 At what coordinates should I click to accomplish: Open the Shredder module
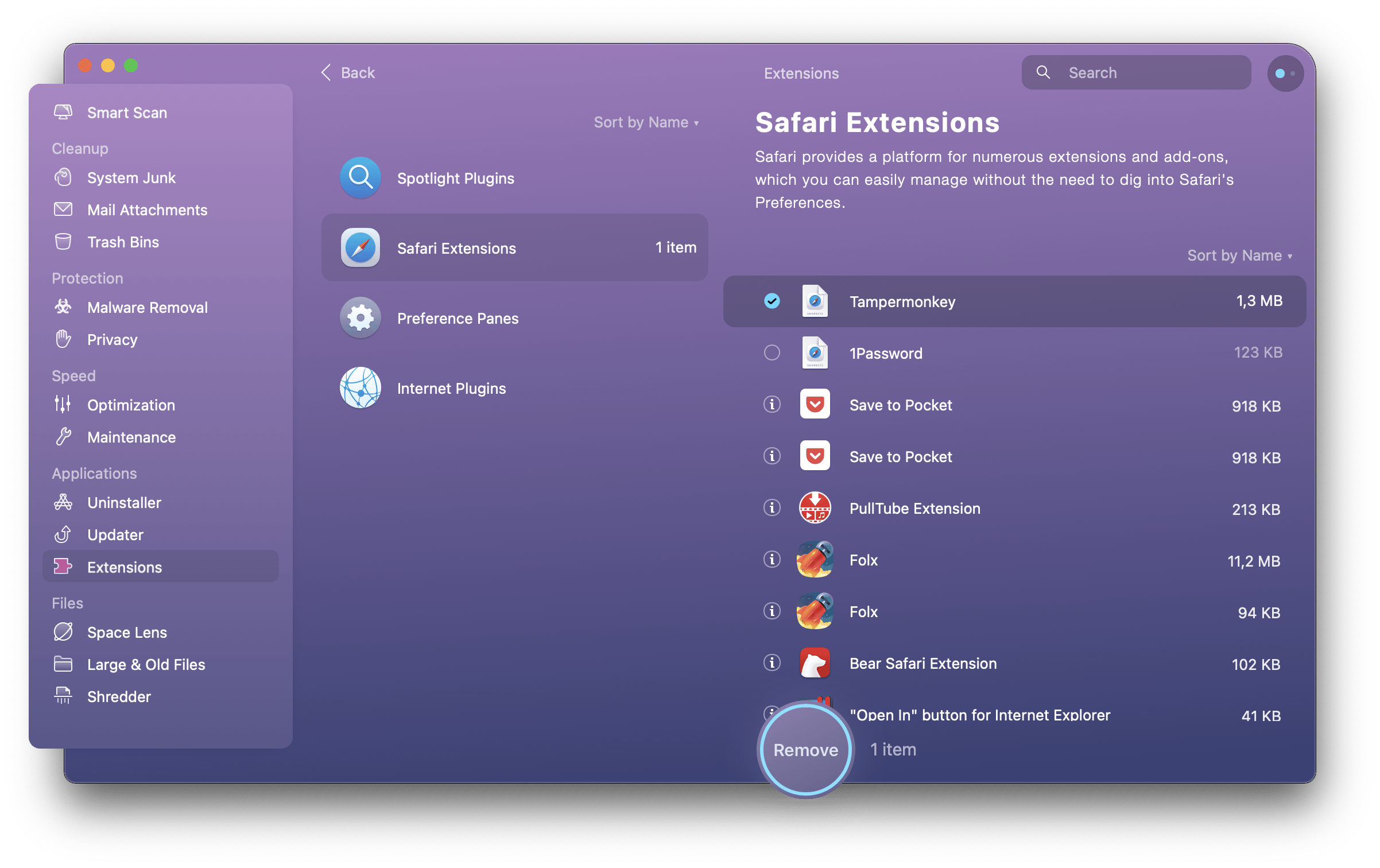click(119, 697)
